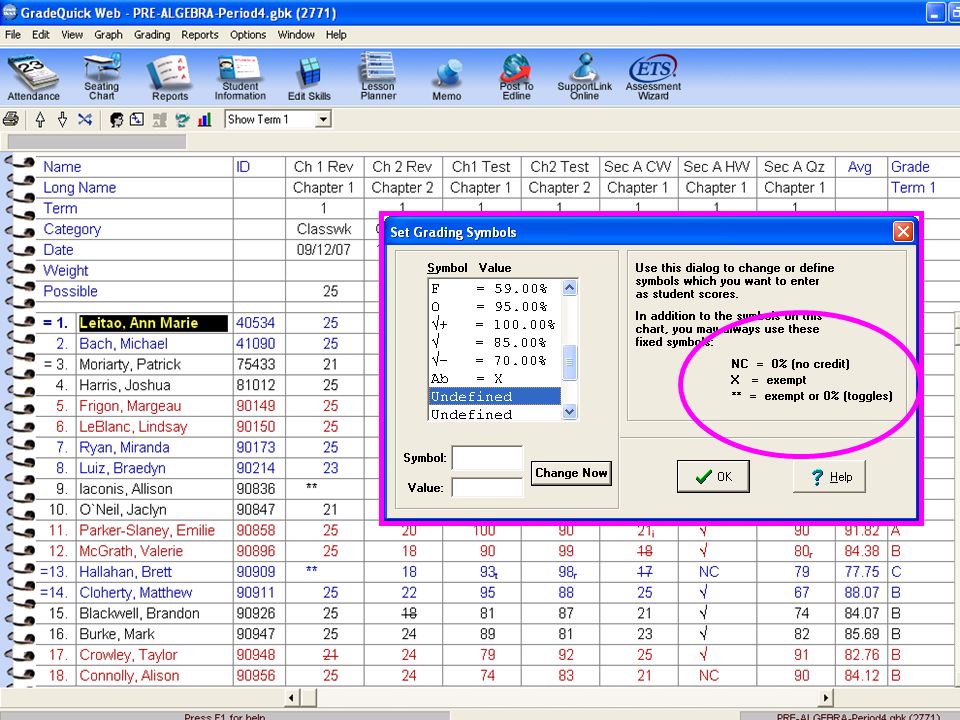Click the Avg column header

[x=860, y=167]
